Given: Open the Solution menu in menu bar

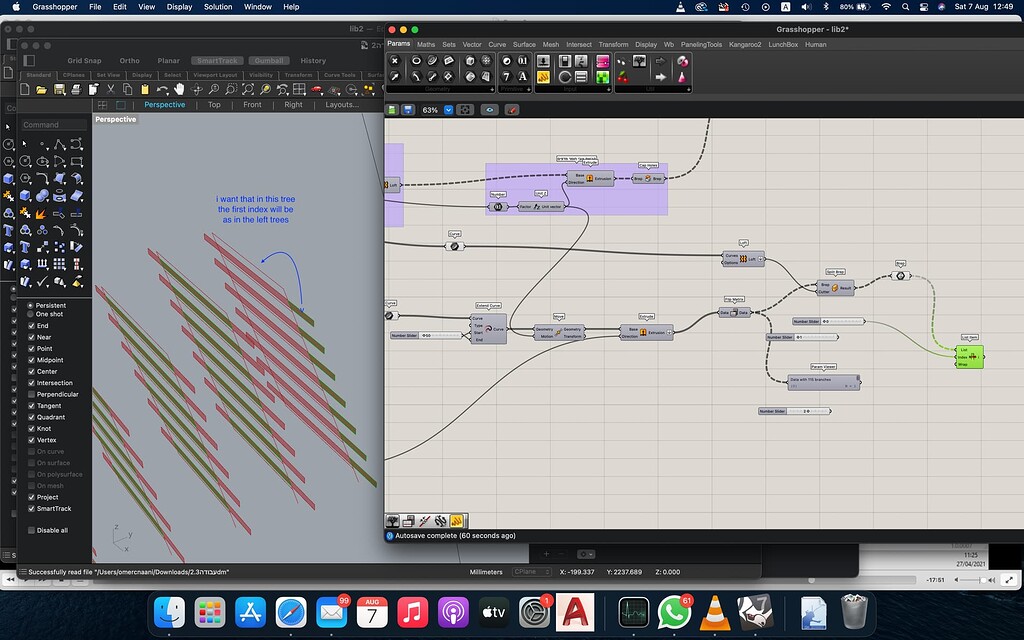Looking at the screenshot, I should coord(218,7).
